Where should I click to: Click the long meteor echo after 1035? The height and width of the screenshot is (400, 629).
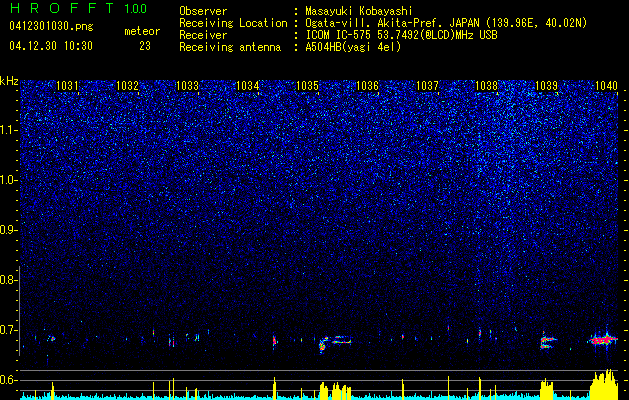336,342
